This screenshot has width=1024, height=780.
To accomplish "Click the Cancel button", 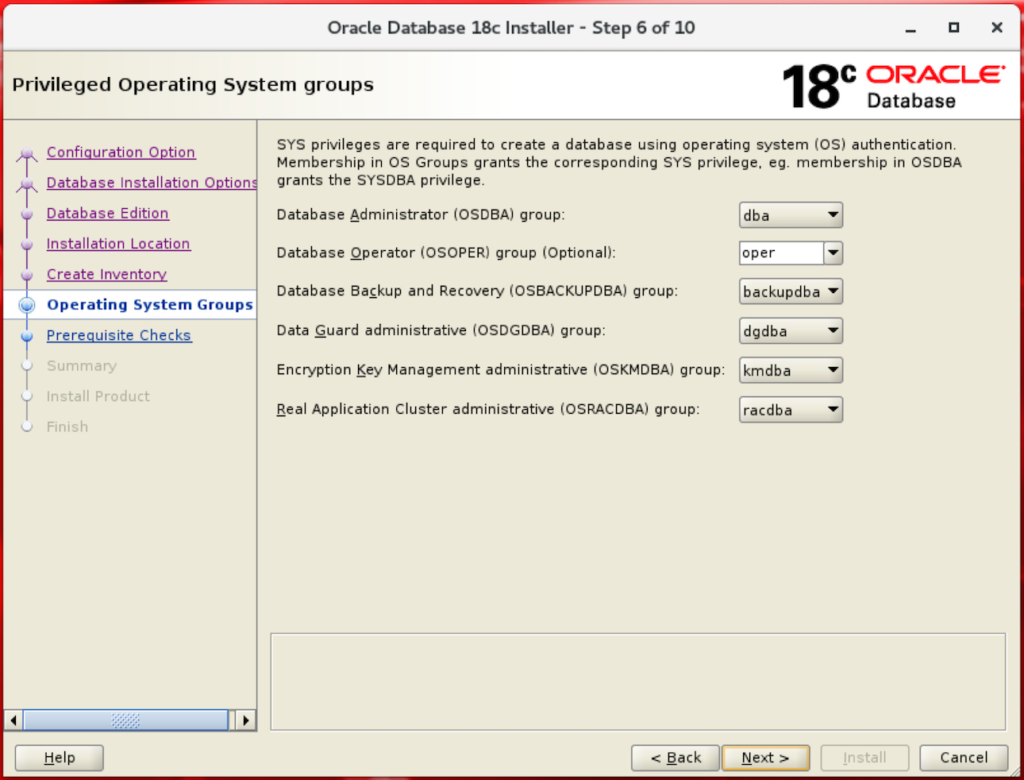I will pyautogui.click(x=963, y=758).
